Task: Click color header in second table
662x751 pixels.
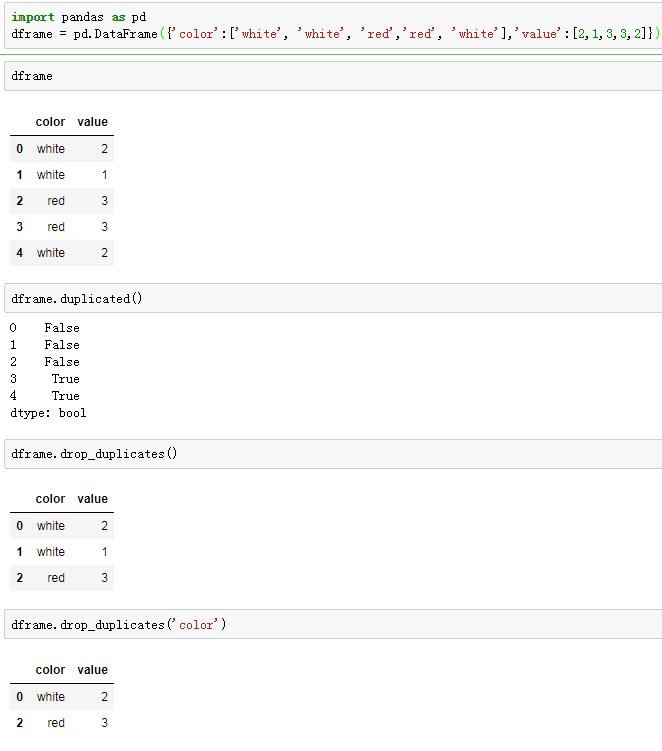Action: point(50,499)
